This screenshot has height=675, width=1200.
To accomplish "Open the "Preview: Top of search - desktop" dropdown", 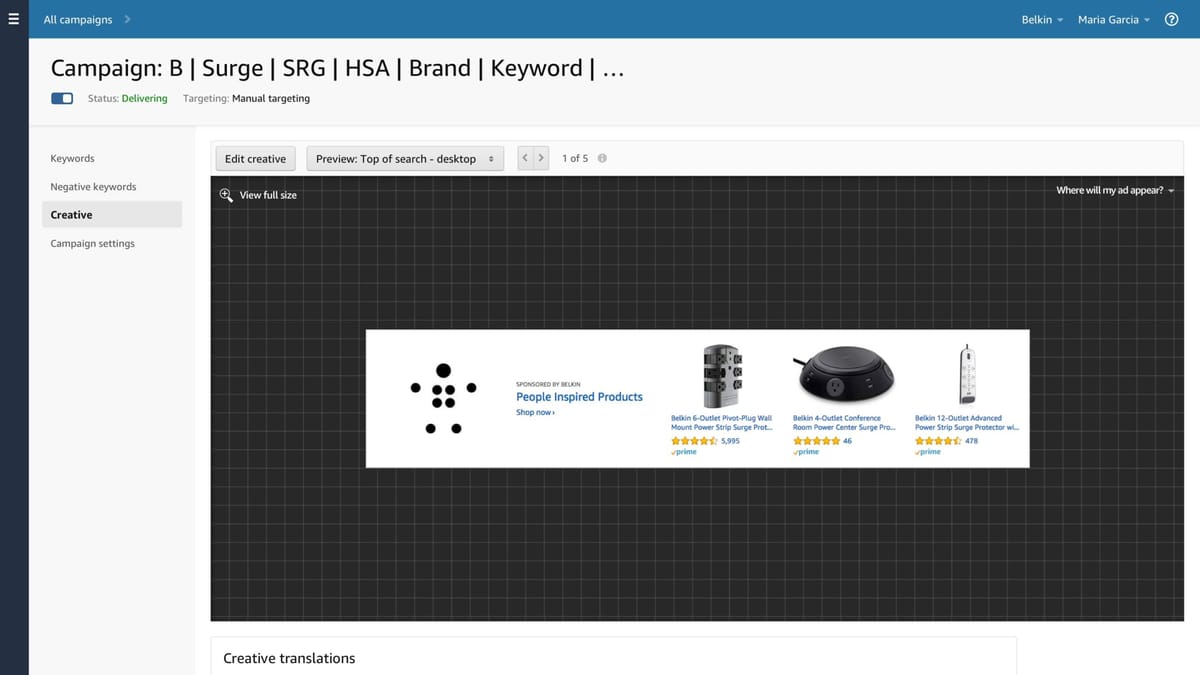I will pos(405,158).
